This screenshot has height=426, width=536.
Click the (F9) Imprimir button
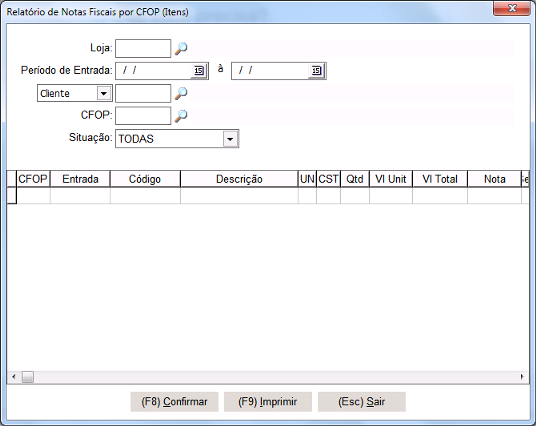point(268,402)
